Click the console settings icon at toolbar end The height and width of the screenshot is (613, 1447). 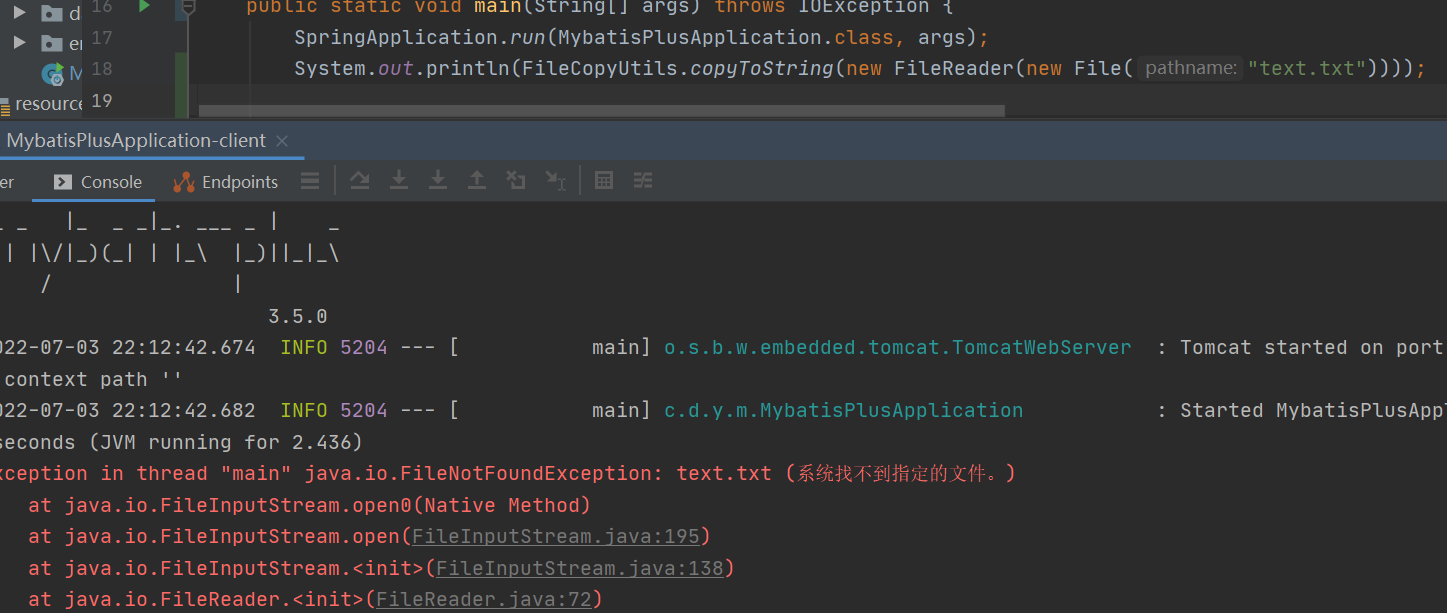click(641, 180)
